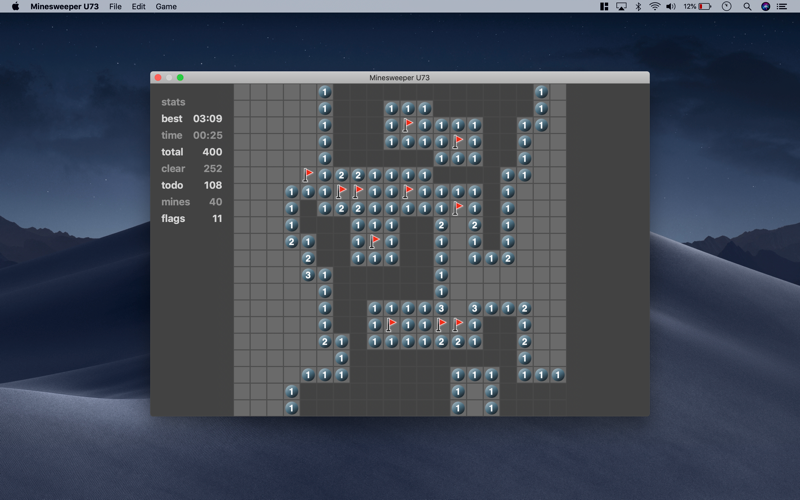The height and width of the screenshot is (500, 800).
Task: Open the Apple menu
Action: coord(15,6)
